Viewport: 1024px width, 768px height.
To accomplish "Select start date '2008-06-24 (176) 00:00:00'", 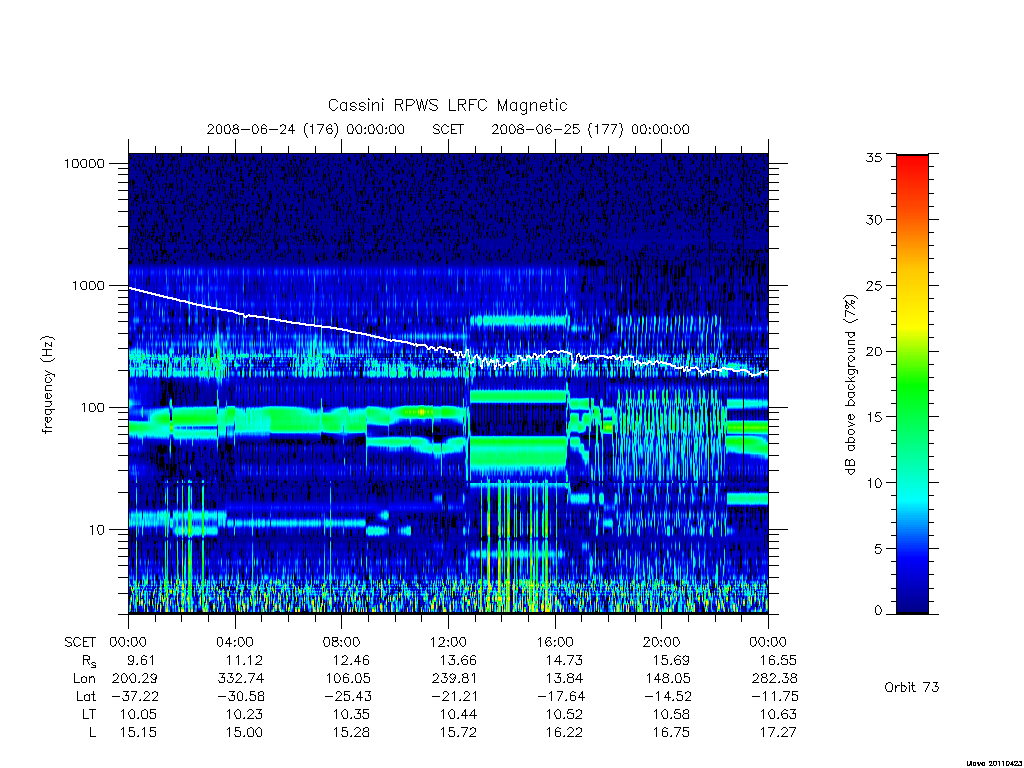I will (x=306, y=129).
